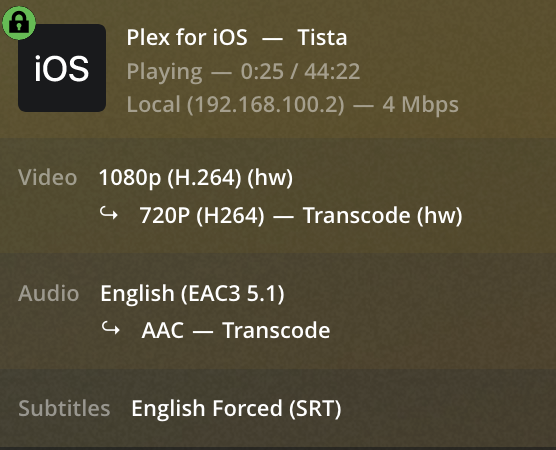Click the source video 1080p (H.264) (hw)

point(196,178)
